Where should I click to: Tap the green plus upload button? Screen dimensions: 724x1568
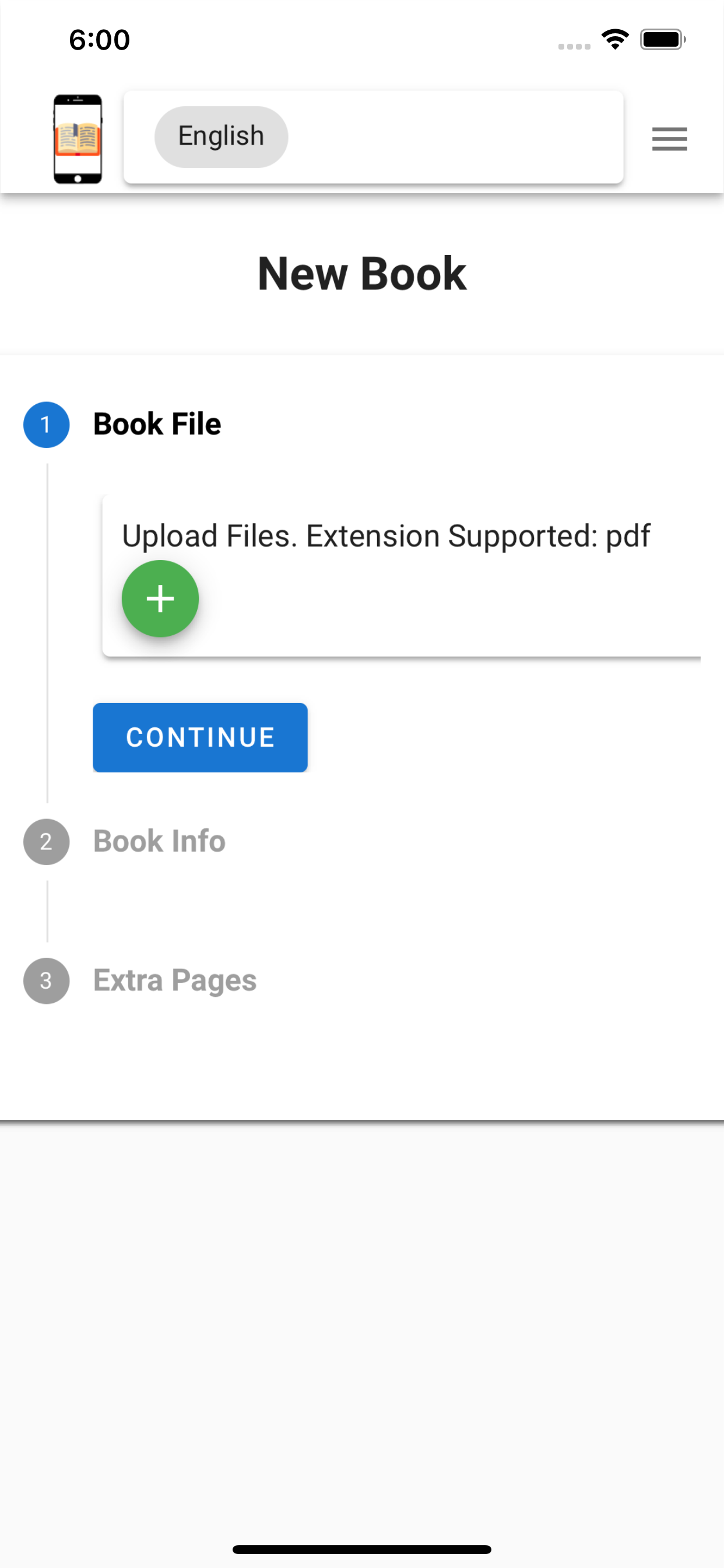pyautogui.click(x=160, y=598)
